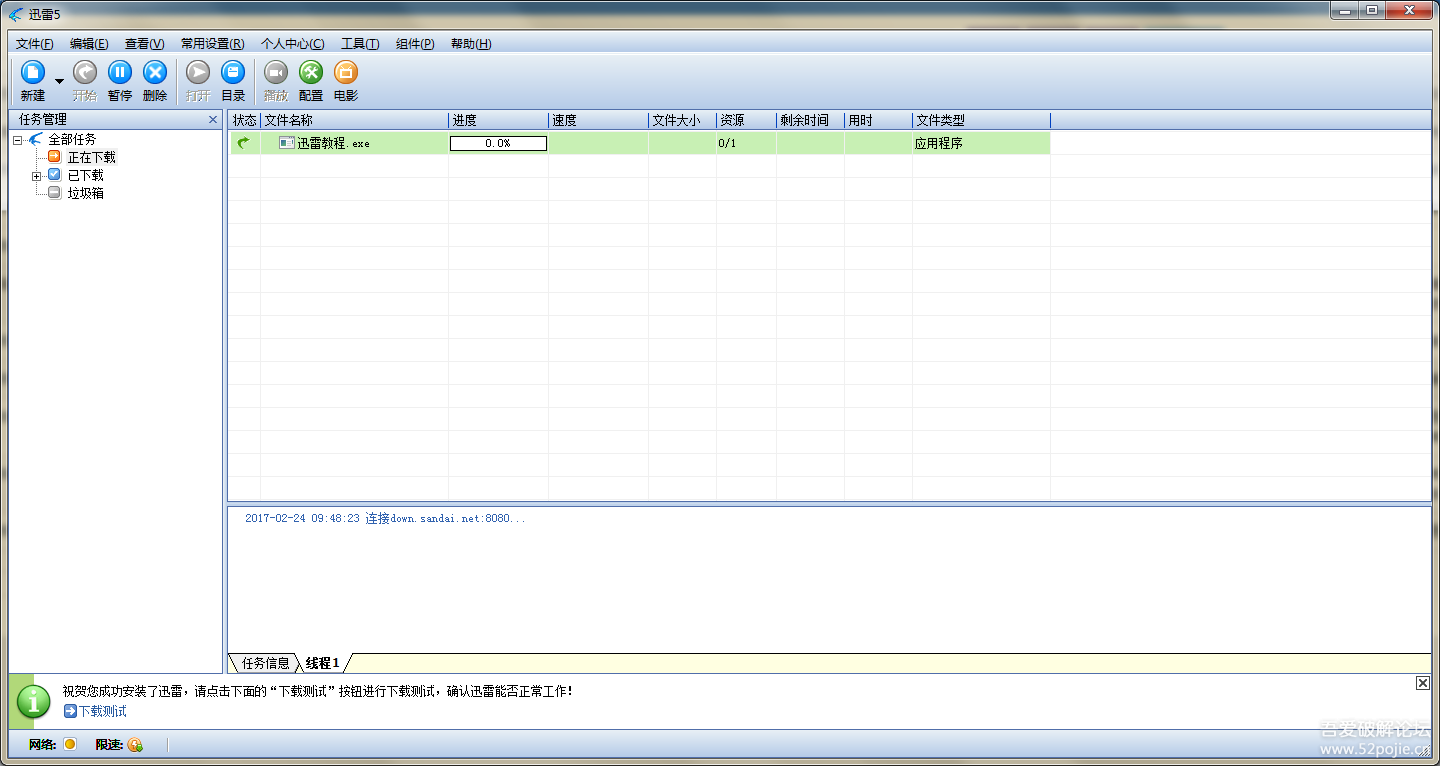This screenshot has width=1440, height=766.
Task: Click the 新建 (New task) toolbar icon
Action: (33, 72)
